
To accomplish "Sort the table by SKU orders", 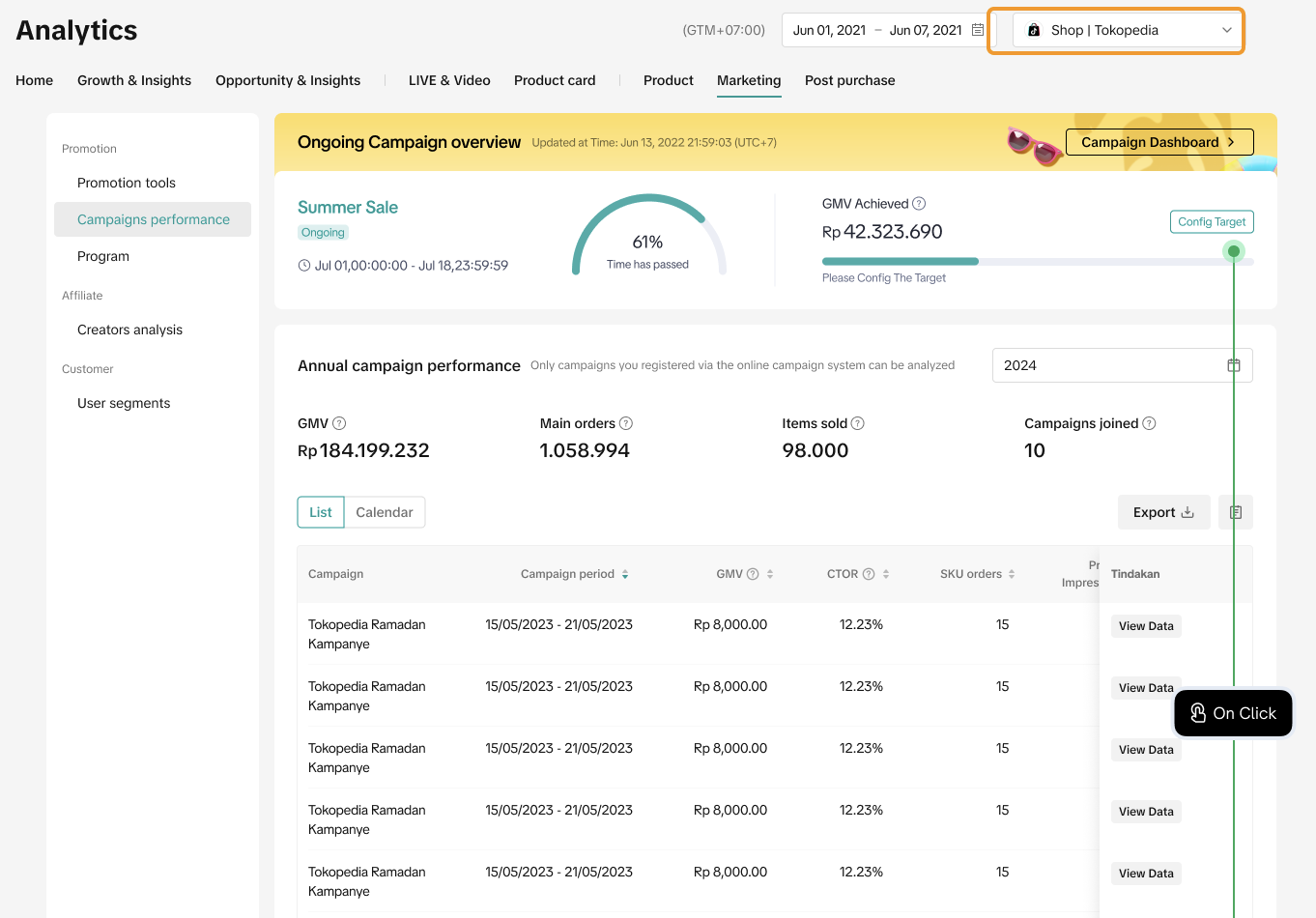I will pyautogui.click(x=1012, y=574).
